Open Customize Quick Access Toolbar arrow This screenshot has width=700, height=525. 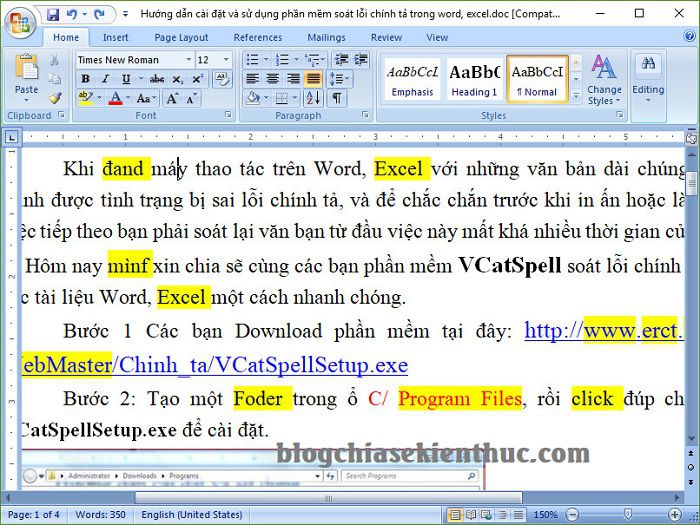click(125, 14)
